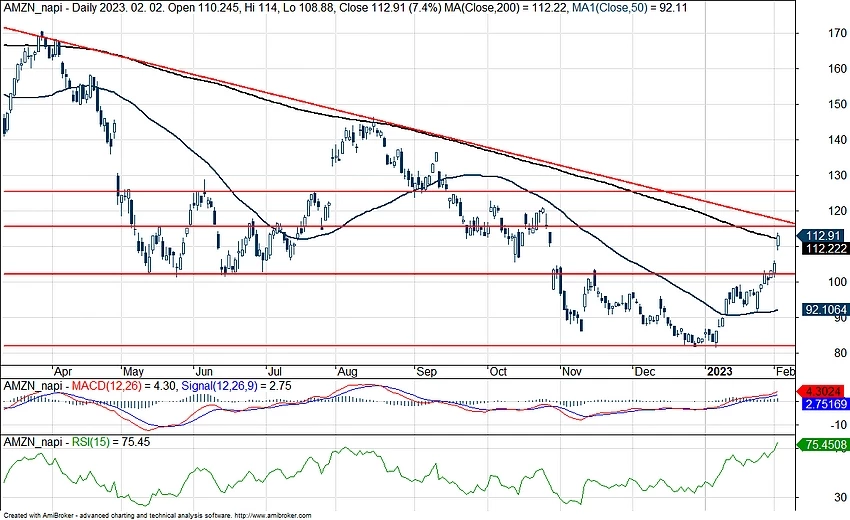Click the latest candlestick near 112.91
This screenshot has height=520, width=850.
pyautogui.click(x=778, y=241)
